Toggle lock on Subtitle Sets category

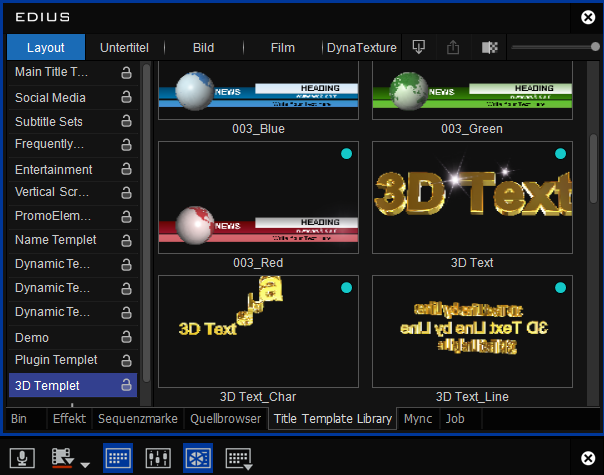126,121
